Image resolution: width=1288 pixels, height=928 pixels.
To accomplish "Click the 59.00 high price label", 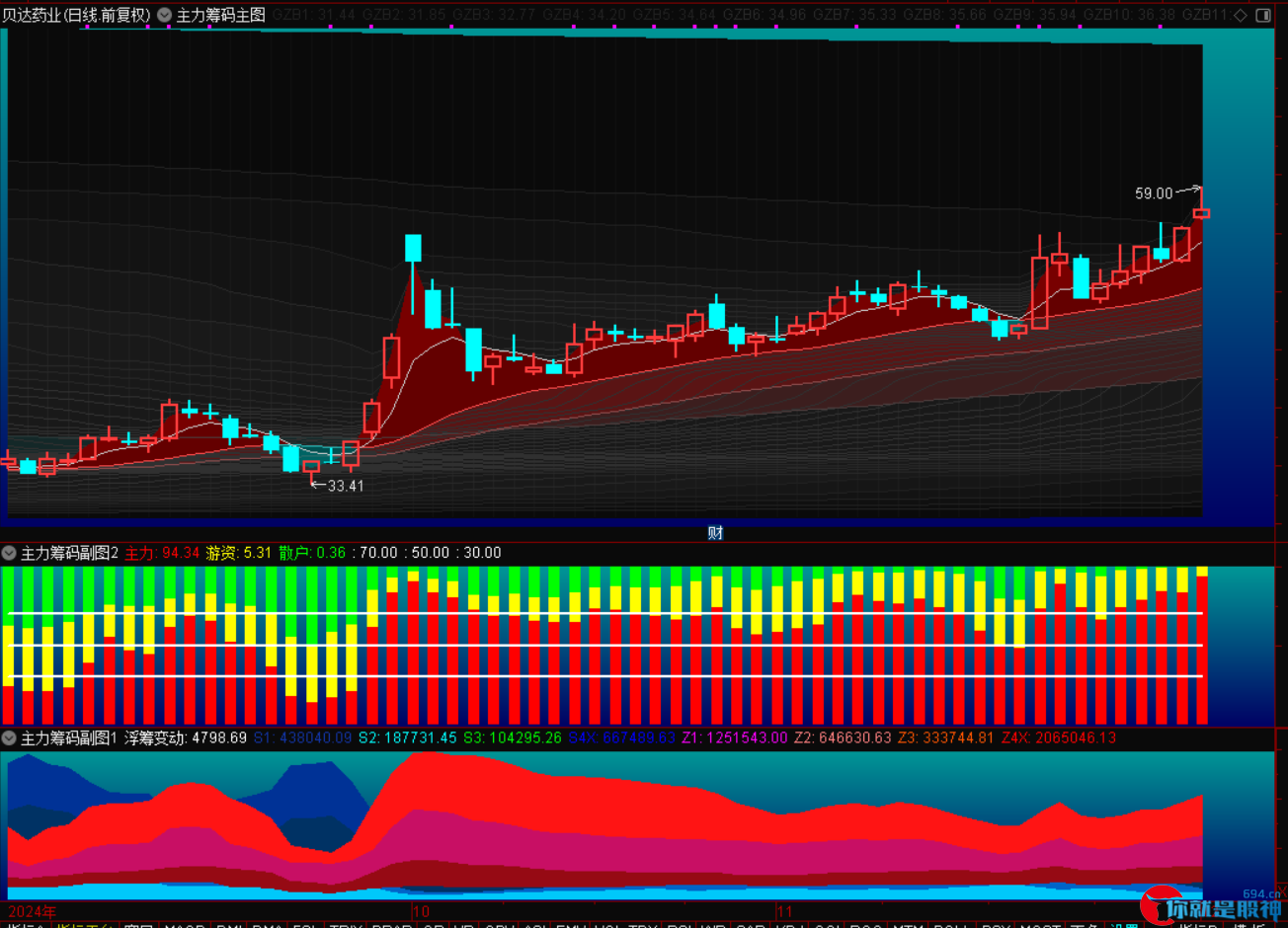I will pyautogui.click(x=1154, y=194).
